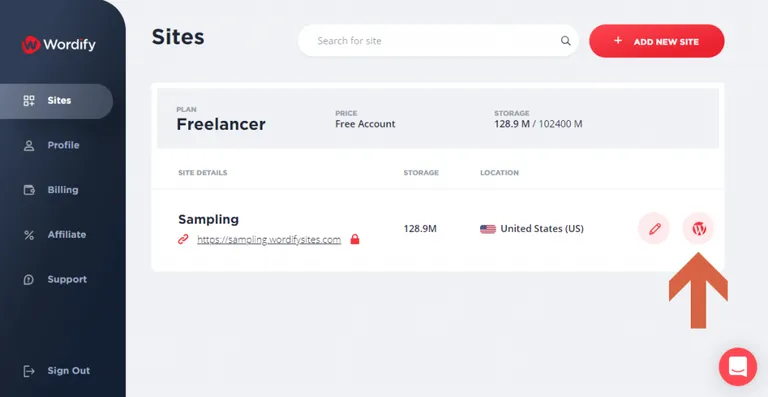Open the Sites menu item
Screen dimensions: 768x397
(x=56, y=101)
